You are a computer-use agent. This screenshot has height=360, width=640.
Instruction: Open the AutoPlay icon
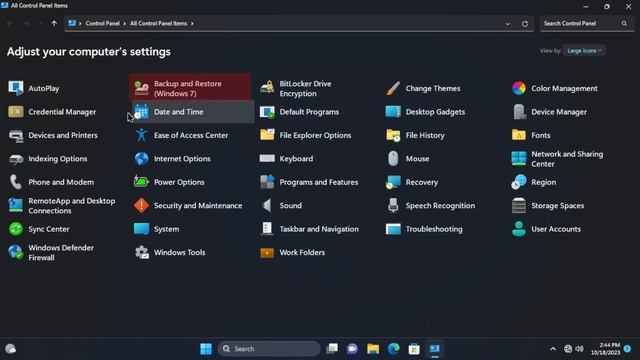pyautogui.click(x=16, y=88)
